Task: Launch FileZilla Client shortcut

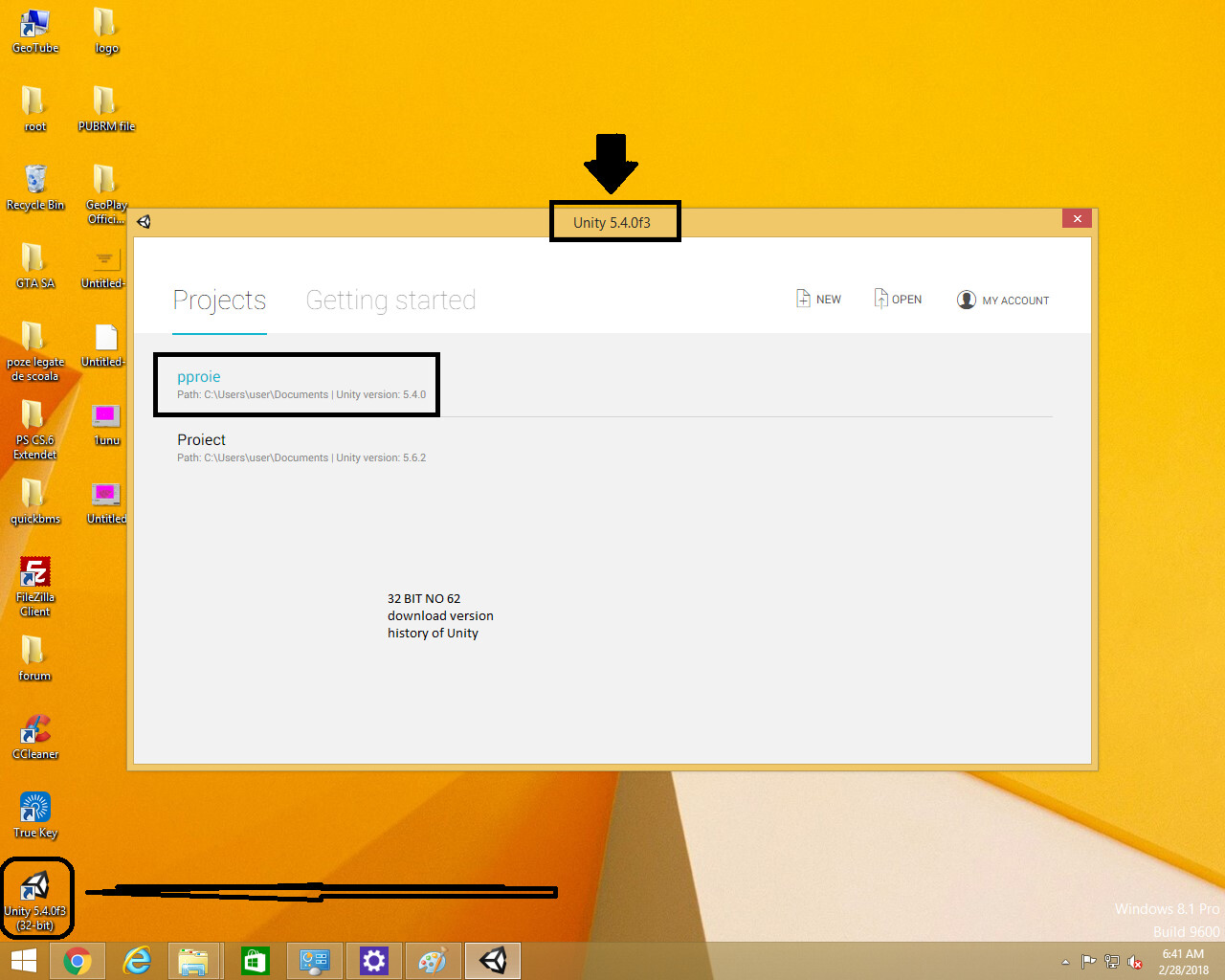Action: (35, 587)
